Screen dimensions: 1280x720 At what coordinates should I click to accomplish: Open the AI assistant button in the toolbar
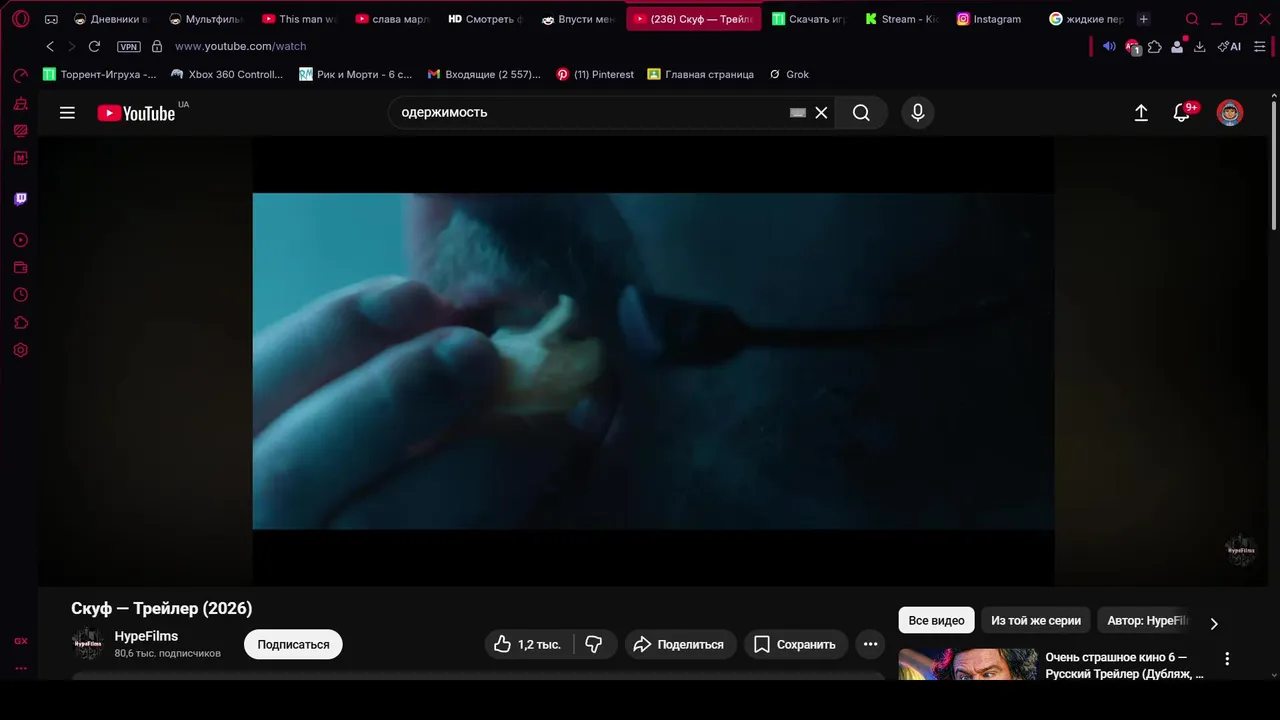pyautogui.click(x=1229, y=46)
